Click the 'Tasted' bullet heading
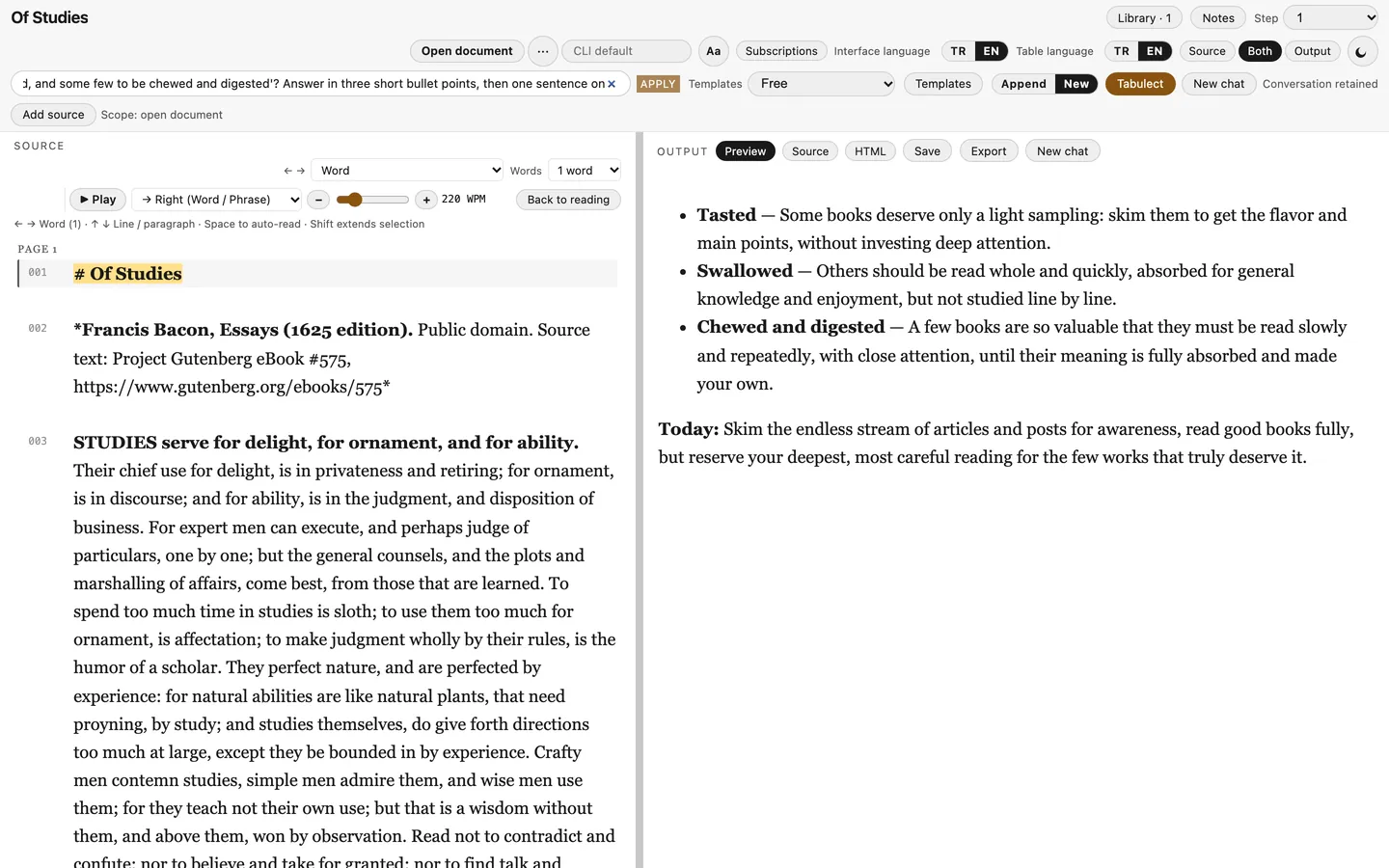Screen dimensions: 1389x868 [726, 215]
